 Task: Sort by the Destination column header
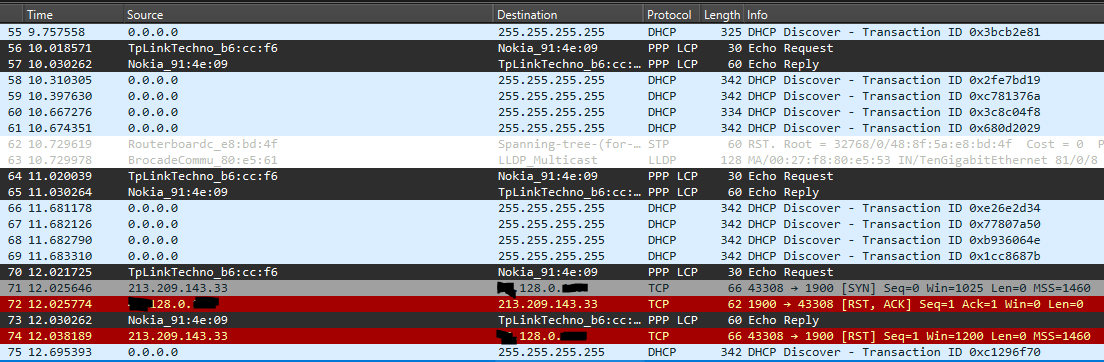coord(568,15)
